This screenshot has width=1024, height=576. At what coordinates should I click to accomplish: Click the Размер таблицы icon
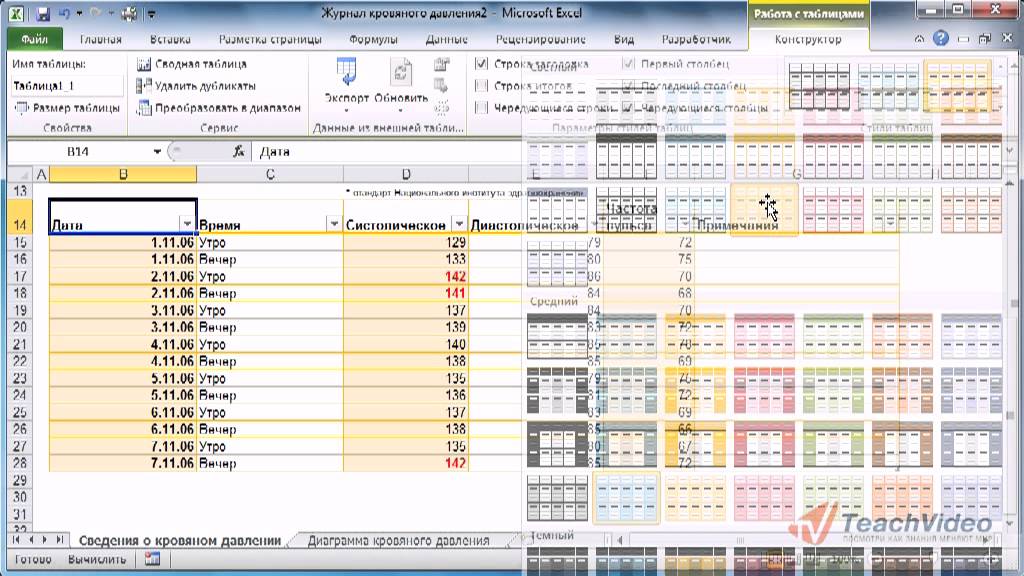point(22,108)
